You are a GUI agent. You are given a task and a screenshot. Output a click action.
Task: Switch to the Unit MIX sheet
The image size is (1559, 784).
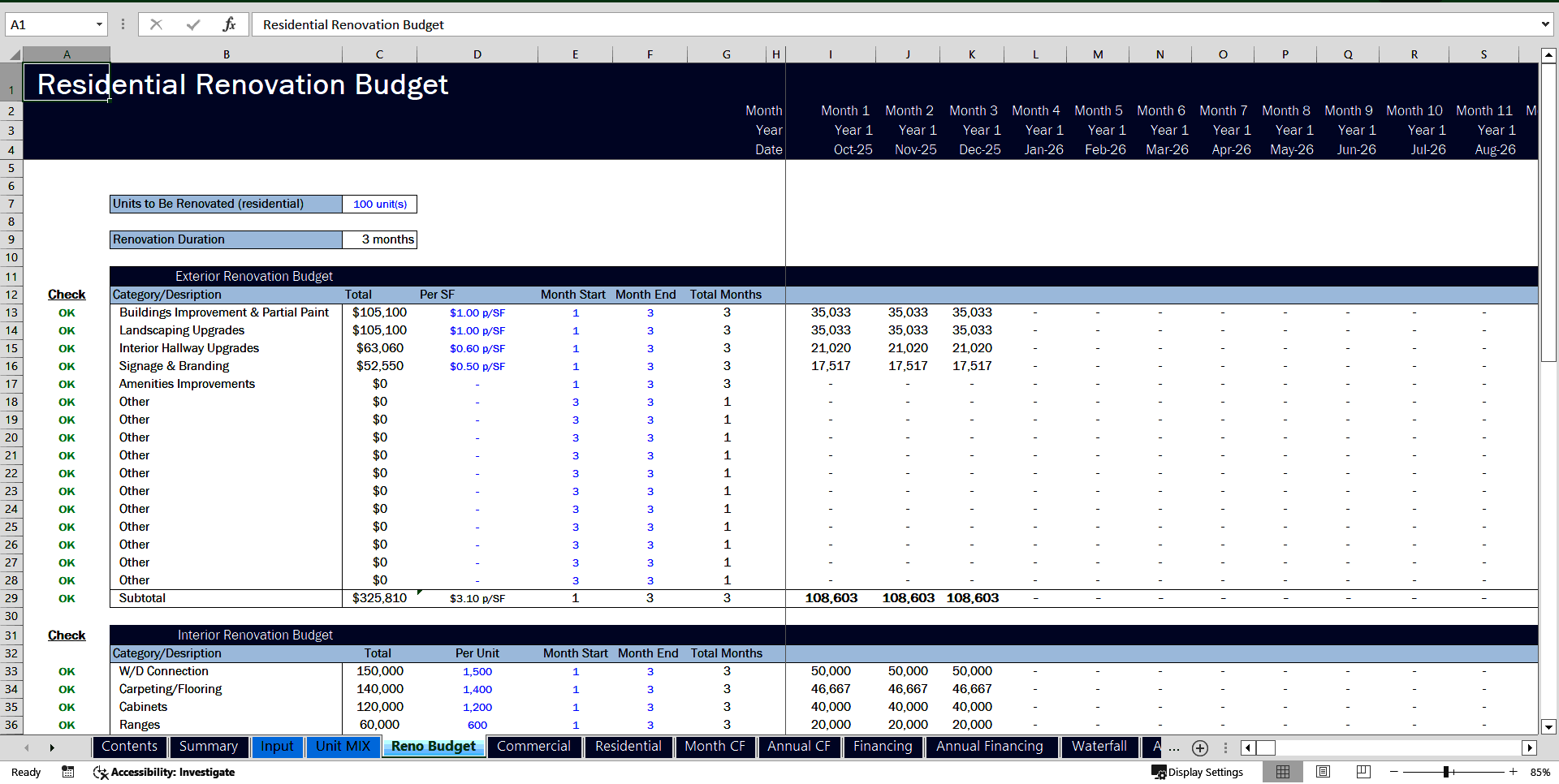click(x=343, y=747)
